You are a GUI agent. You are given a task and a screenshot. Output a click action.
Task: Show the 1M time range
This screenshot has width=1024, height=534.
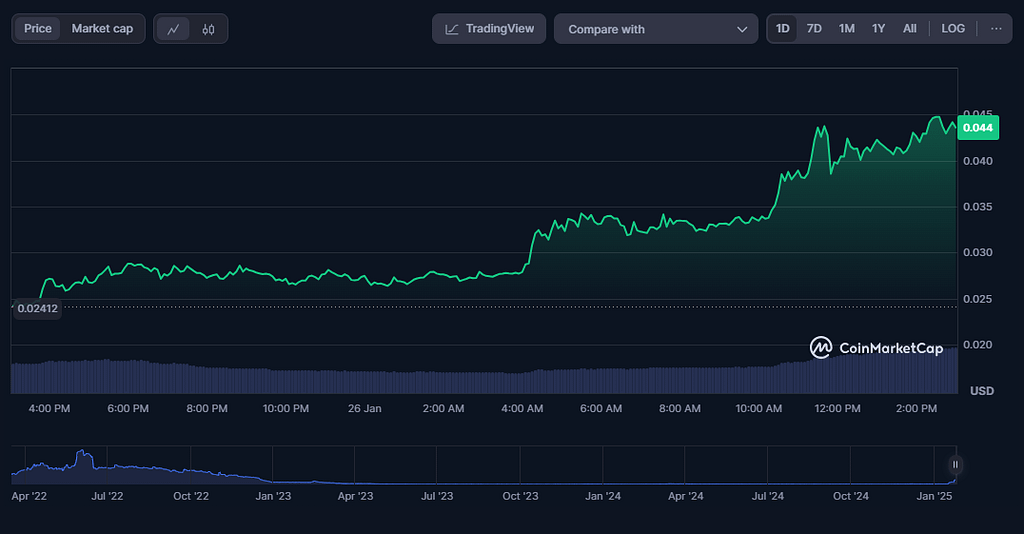pos(846,29)
